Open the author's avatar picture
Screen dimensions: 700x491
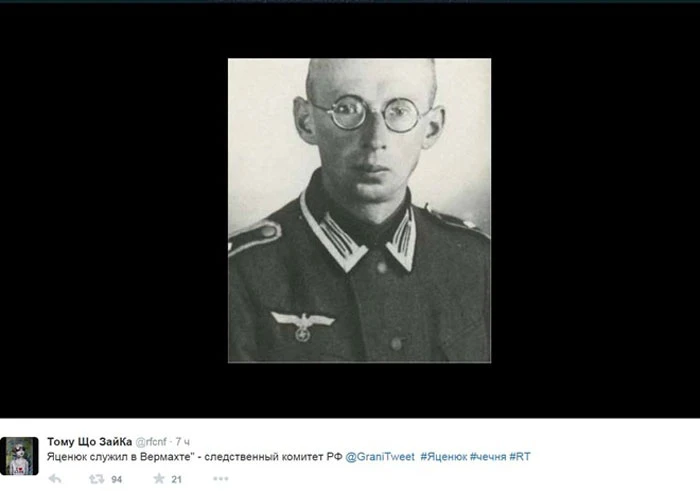19,456
